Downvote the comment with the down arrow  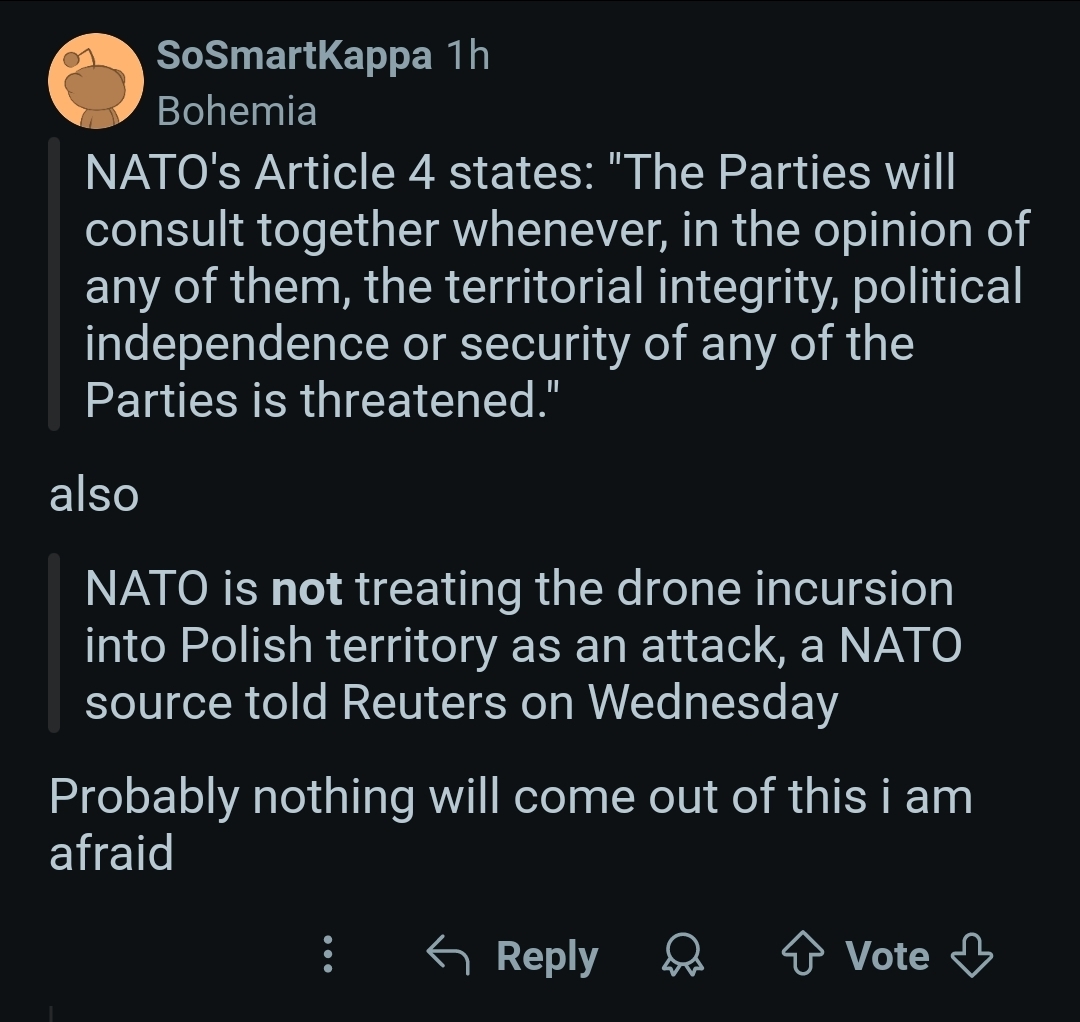(971, 956)
